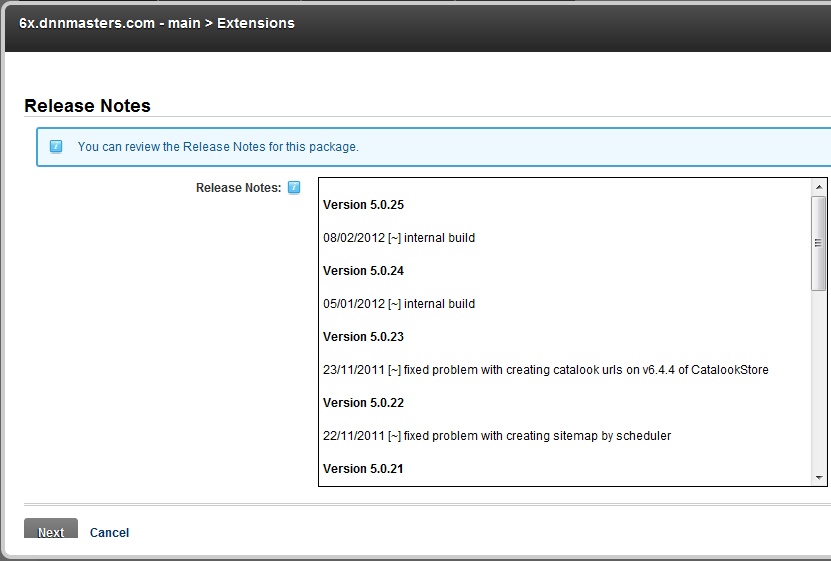Click the Cancel link

click(109, 532)
